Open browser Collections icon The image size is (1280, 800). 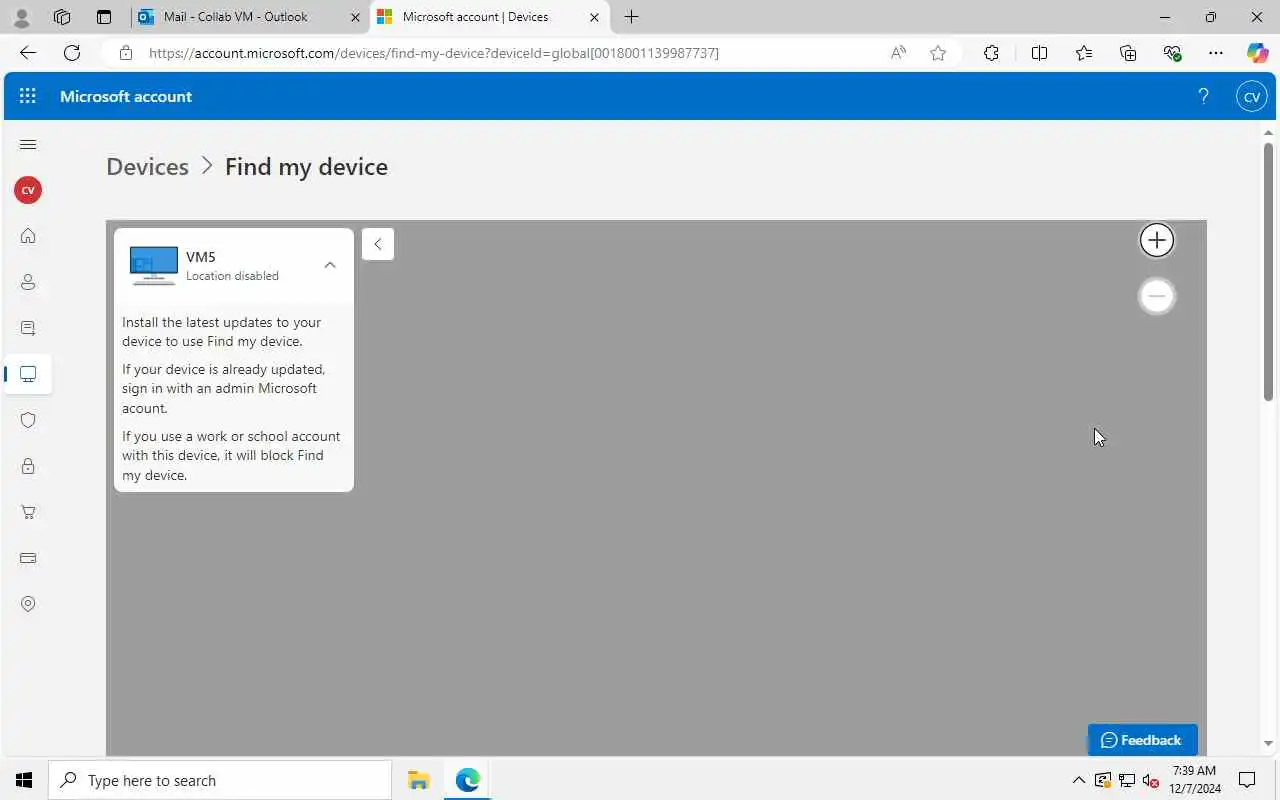pyautogui.click(x=1128, y=53)
